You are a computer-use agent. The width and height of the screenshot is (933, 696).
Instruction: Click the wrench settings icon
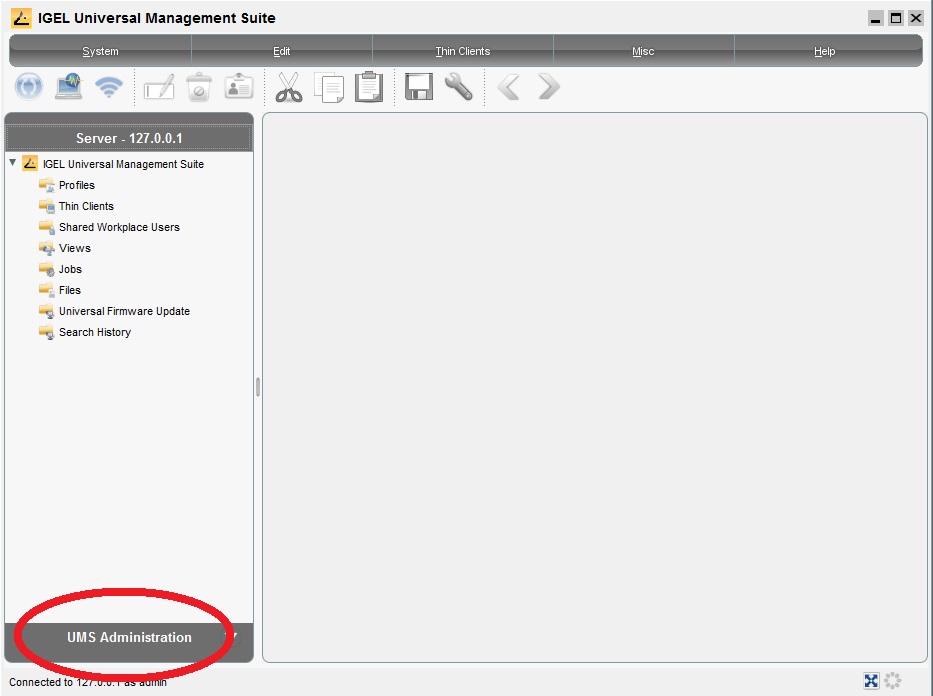458,87
